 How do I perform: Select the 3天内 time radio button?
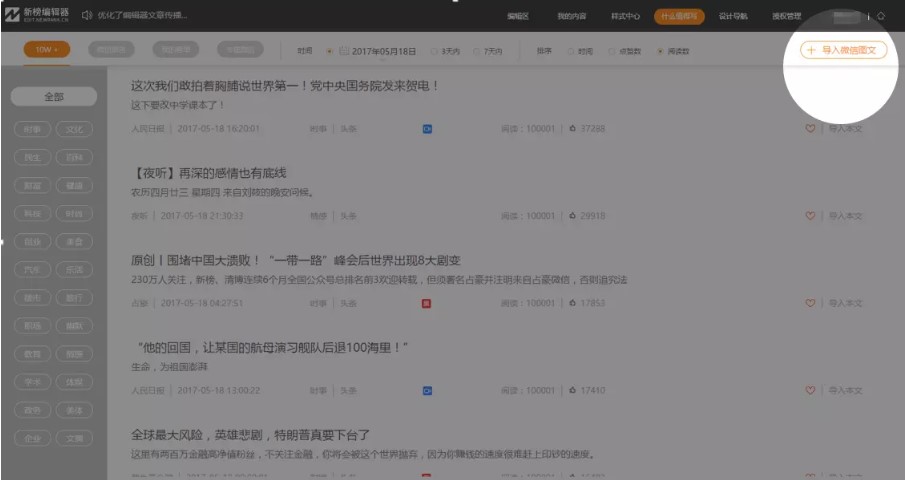click(x=433, y=50)
